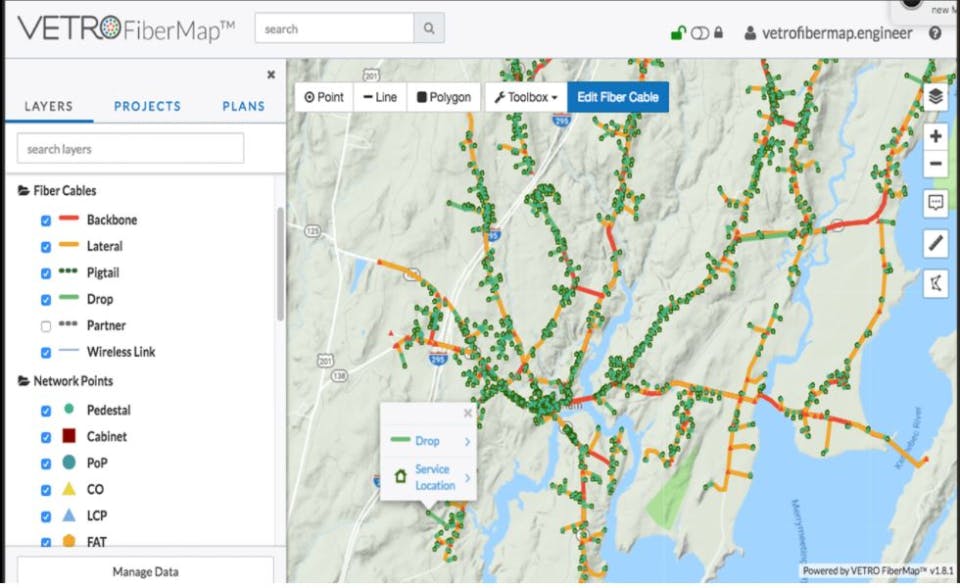Open the Toolbox dropdown
The width and height of the screenshot is (960, 588).
(526, 97)
